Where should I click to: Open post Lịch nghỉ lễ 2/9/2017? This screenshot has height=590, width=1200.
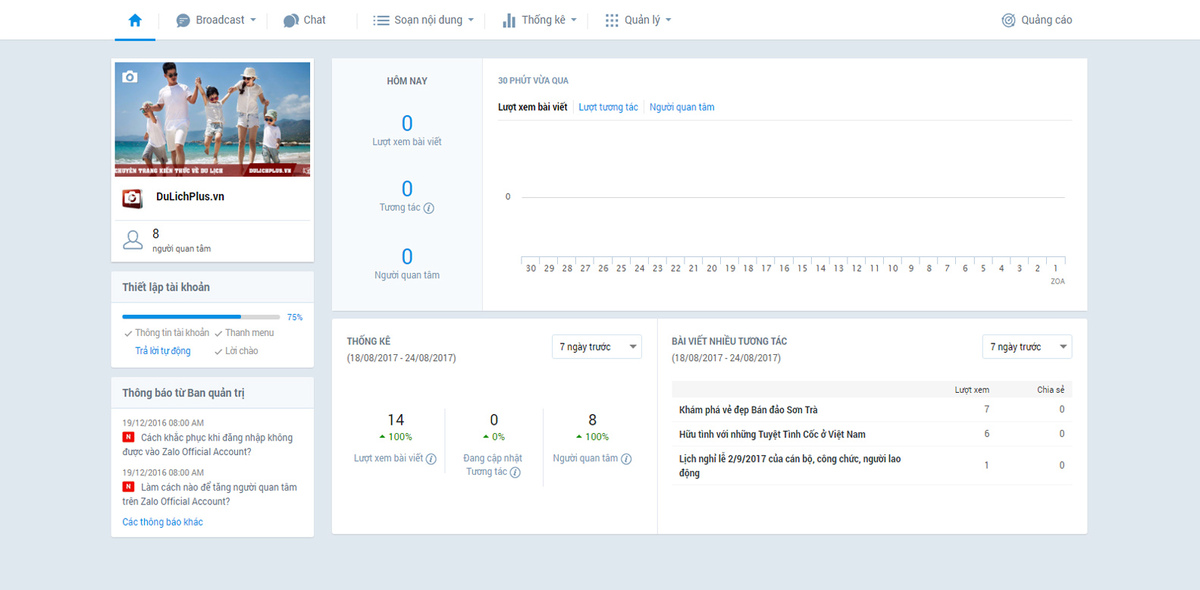point(790,466)
